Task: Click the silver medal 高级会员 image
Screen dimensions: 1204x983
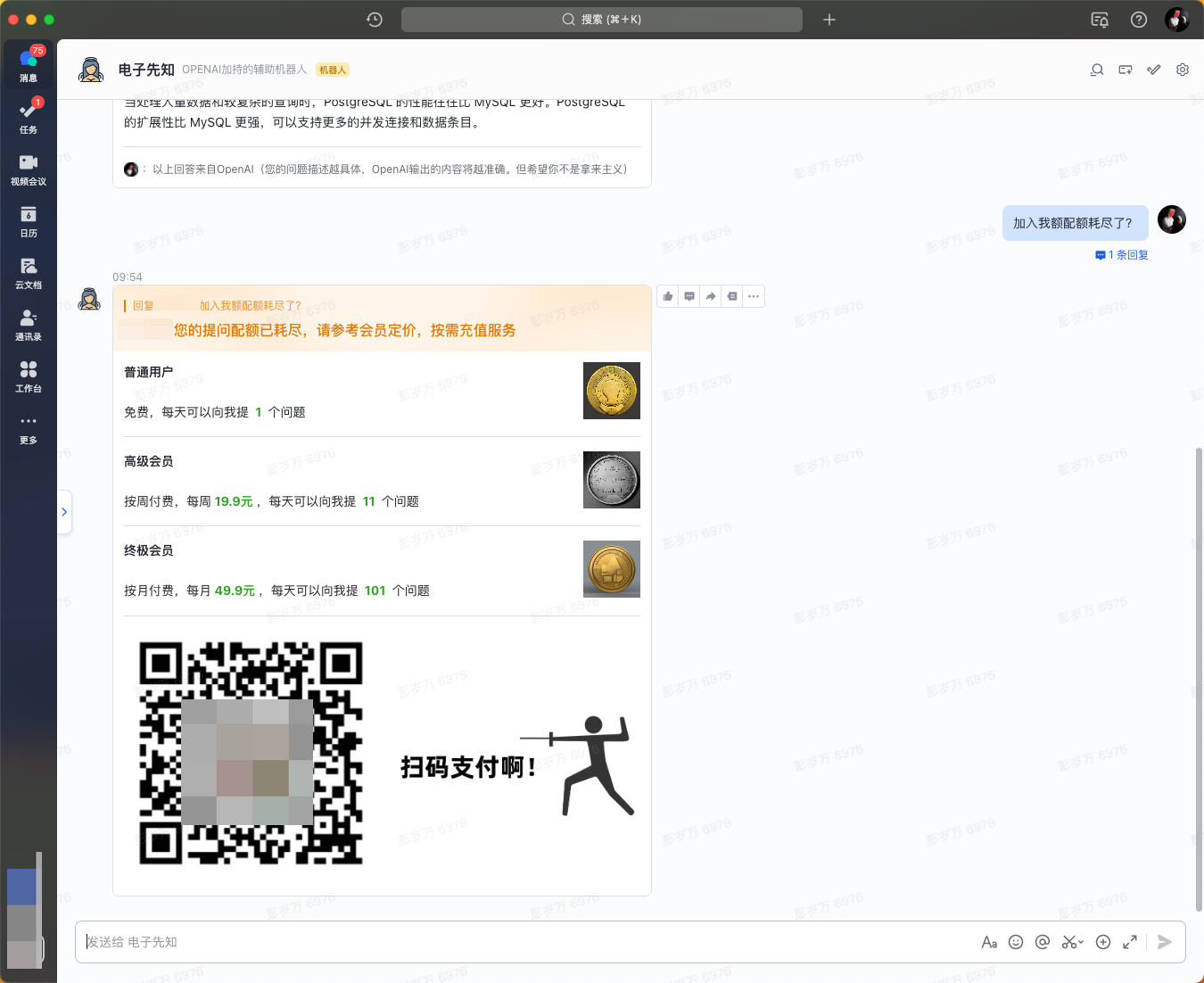Action: click(612, 480)
